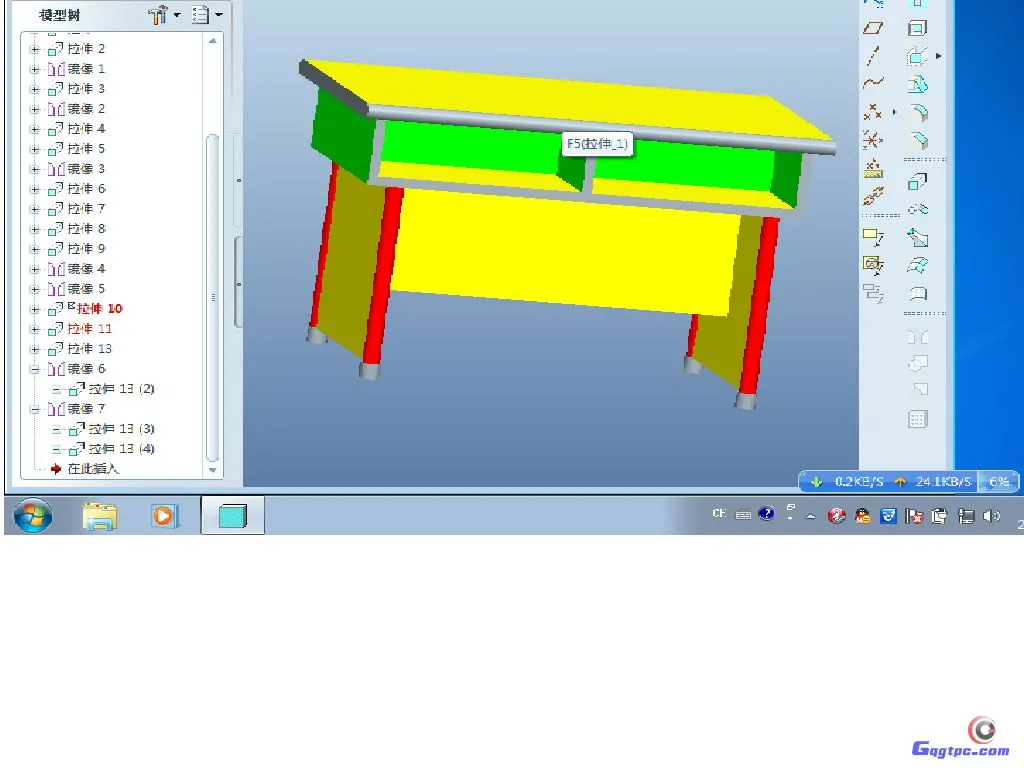
Task: Select 拉伸 10 in model tree
Action: point(99,309)
